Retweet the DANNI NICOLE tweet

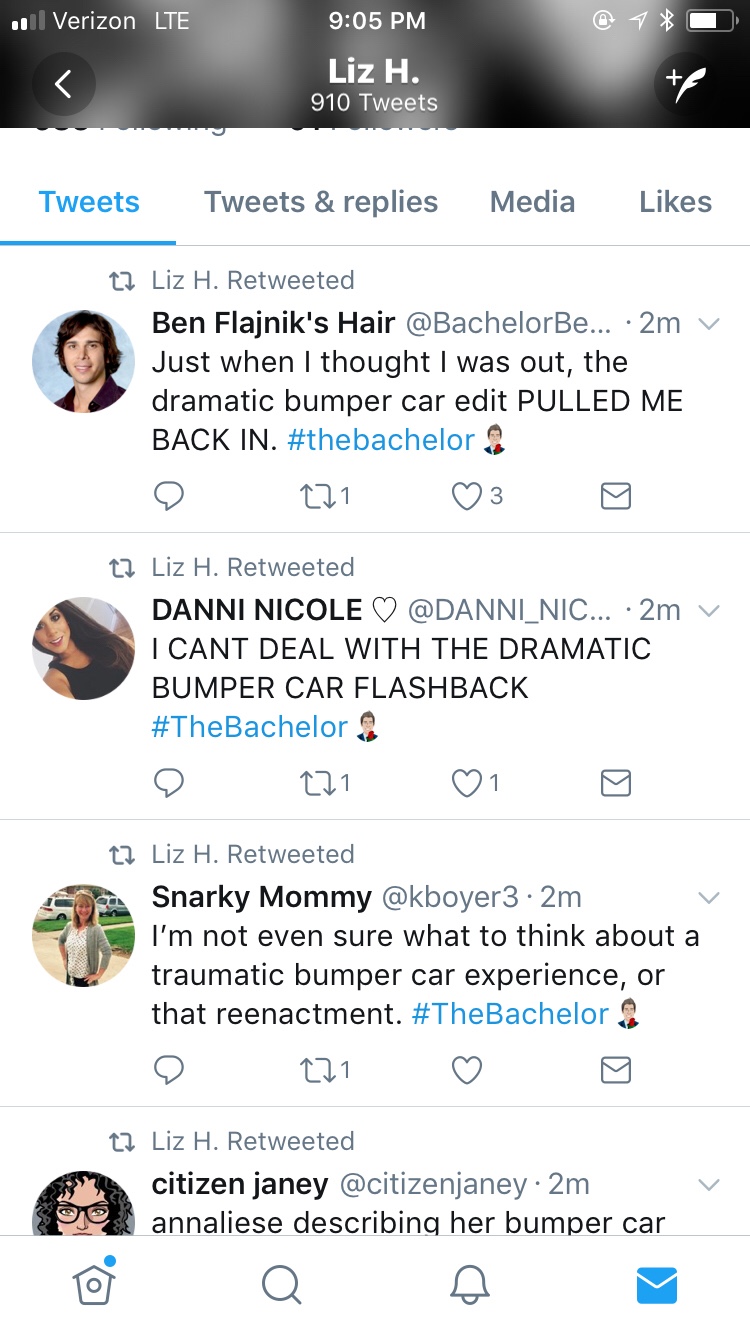click(319, 783)
